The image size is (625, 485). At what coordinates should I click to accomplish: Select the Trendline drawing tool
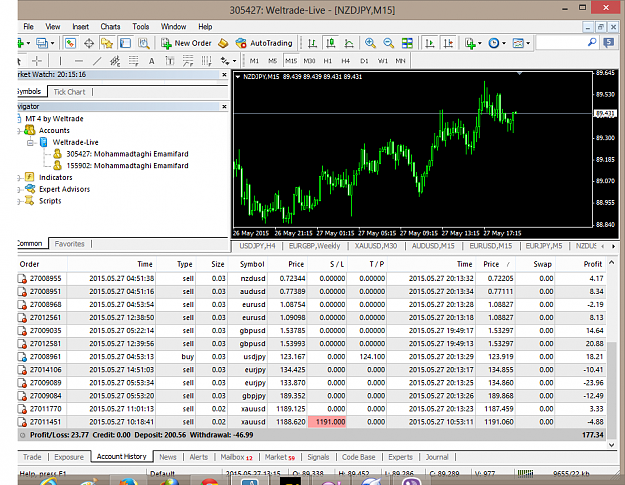coord(97,61)
